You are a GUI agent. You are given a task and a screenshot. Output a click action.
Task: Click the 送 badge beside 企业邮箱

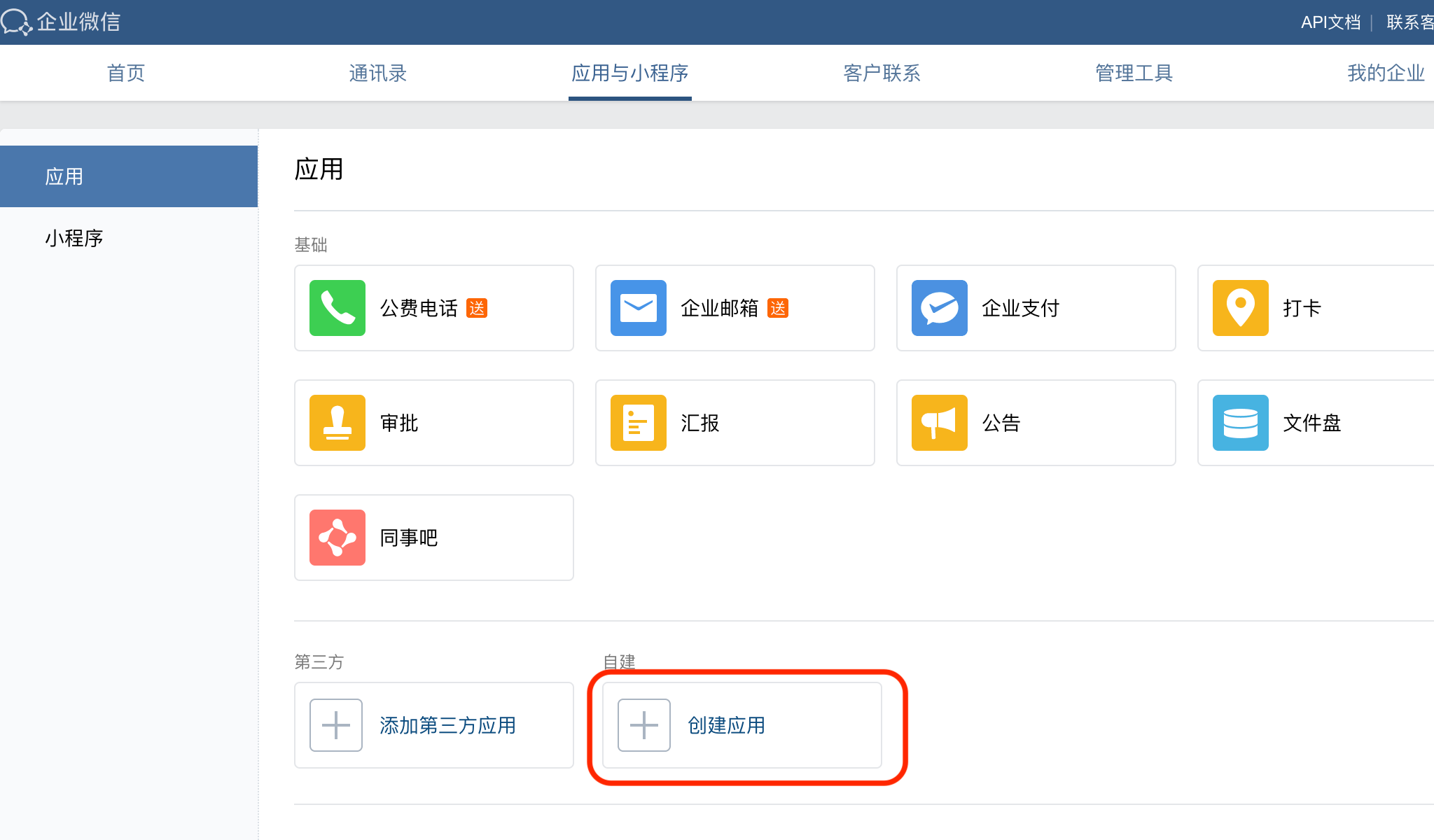pos(778,308)
